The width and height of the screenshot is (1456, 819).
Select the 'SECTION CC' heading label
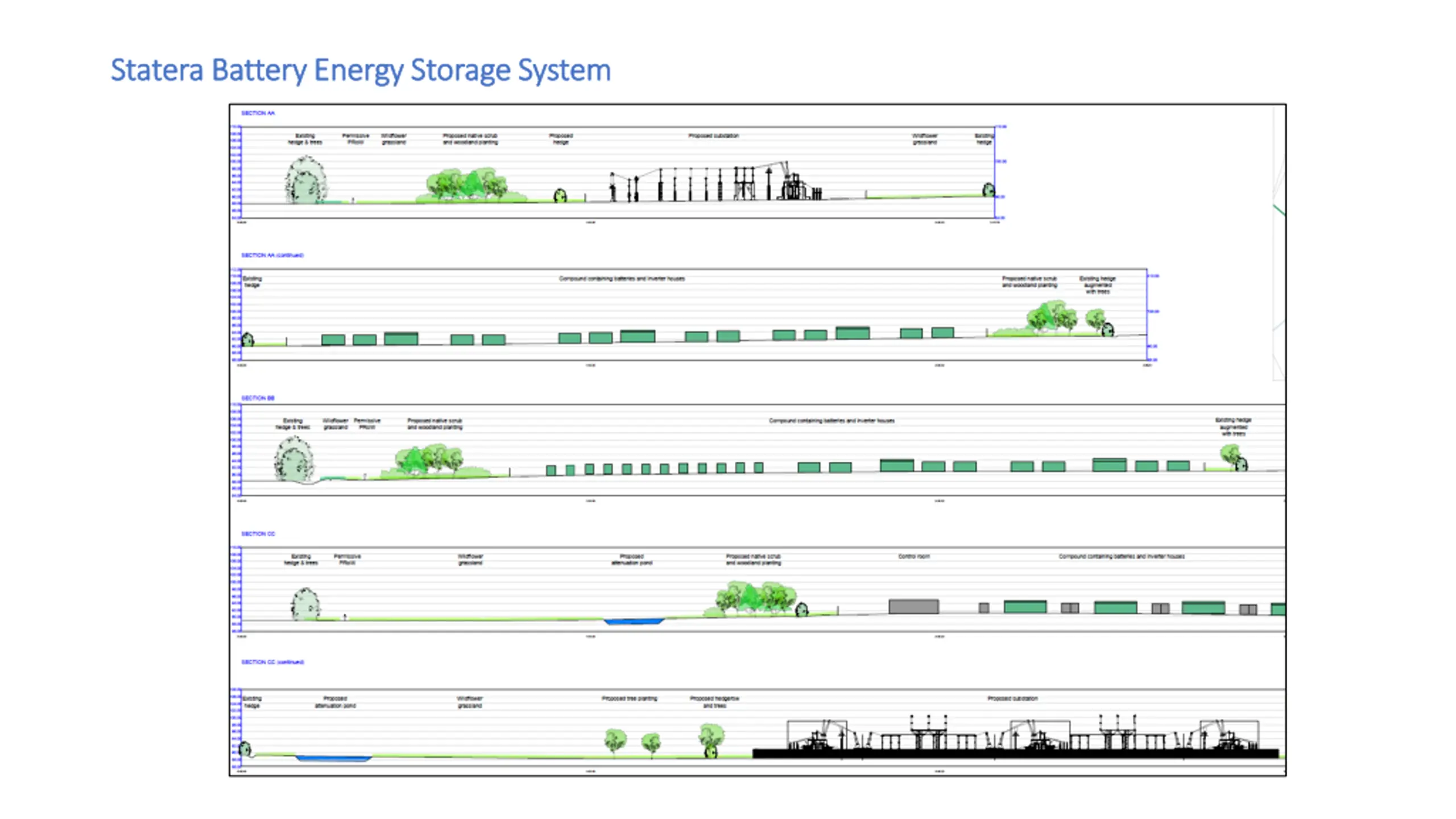258,534
